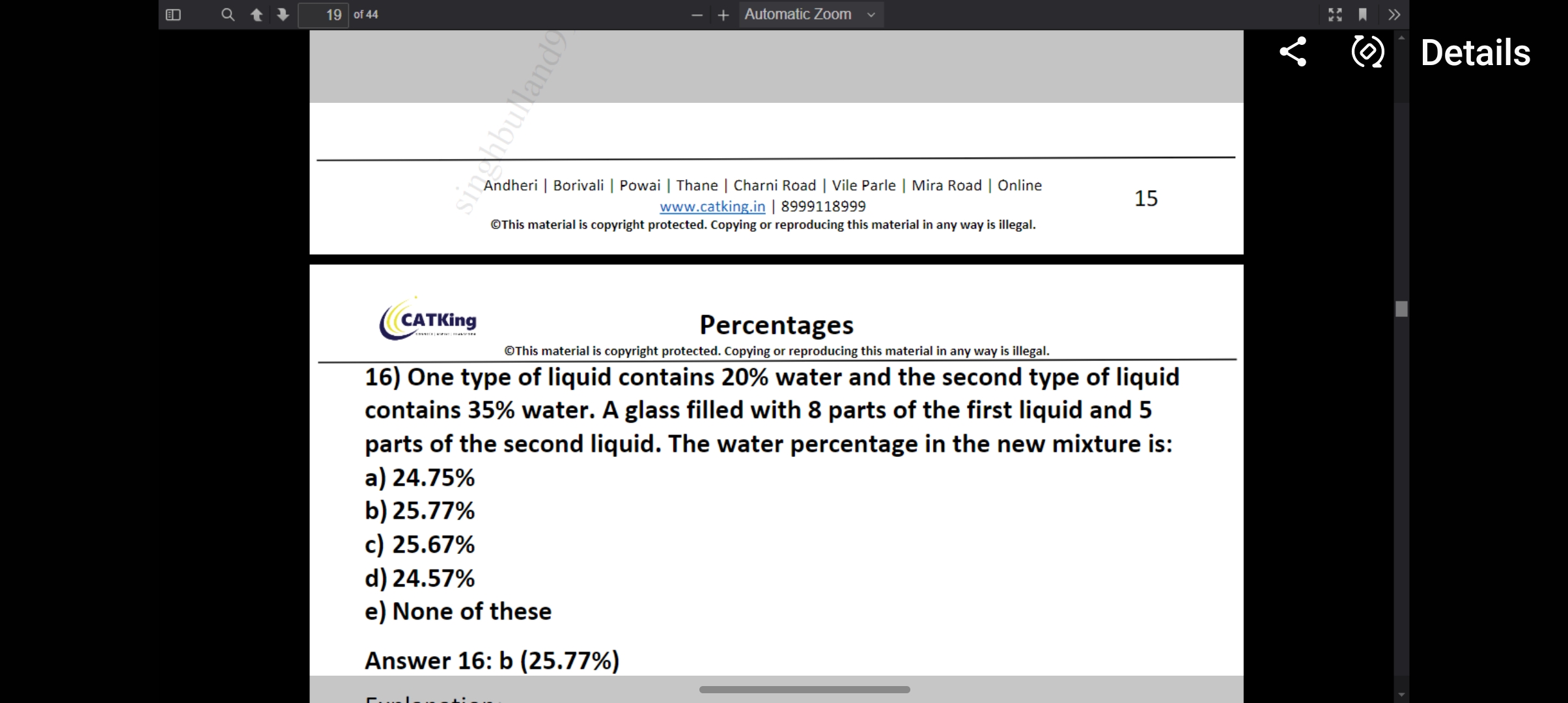Screen dimensions: 1568x703
Task: Toggle the PDF sidebar panel
Action: [173, 14]
